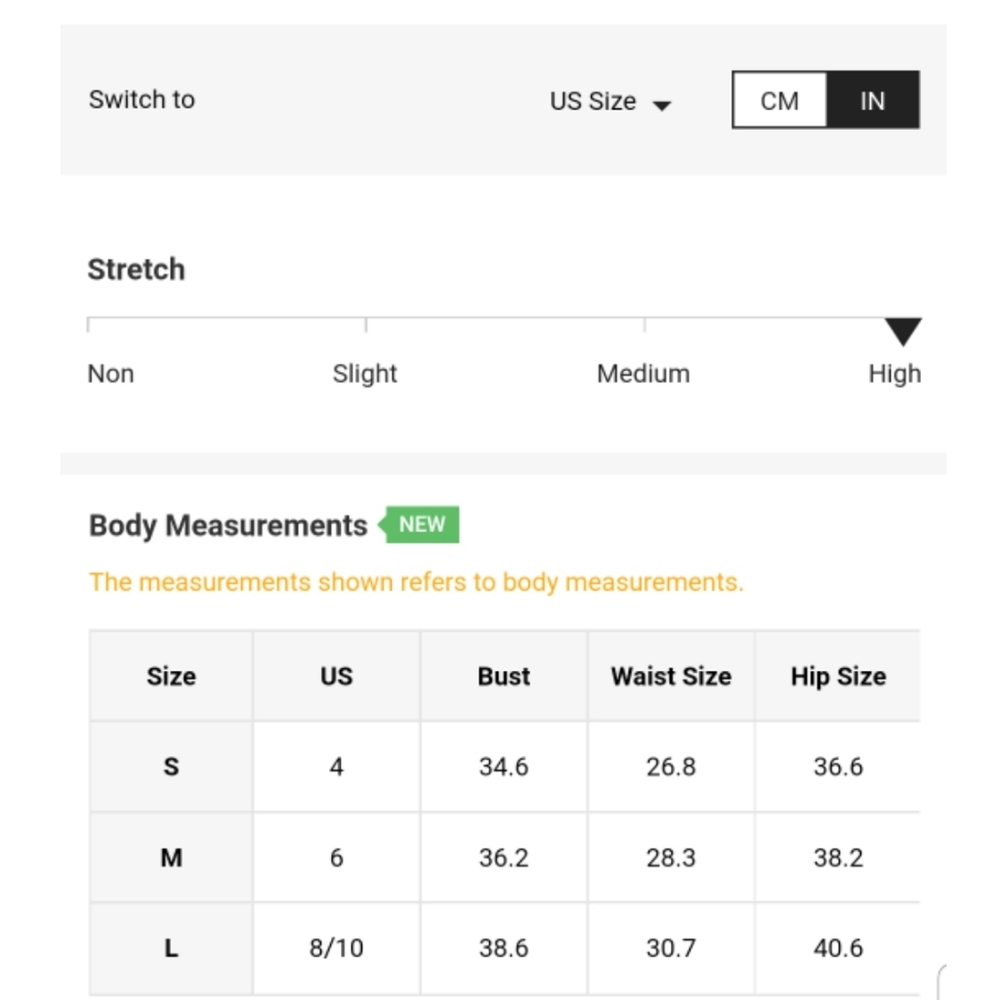Click the Hip Size column header
The height and width of the screenshot is (1000, 1000).
coord(838,676)
